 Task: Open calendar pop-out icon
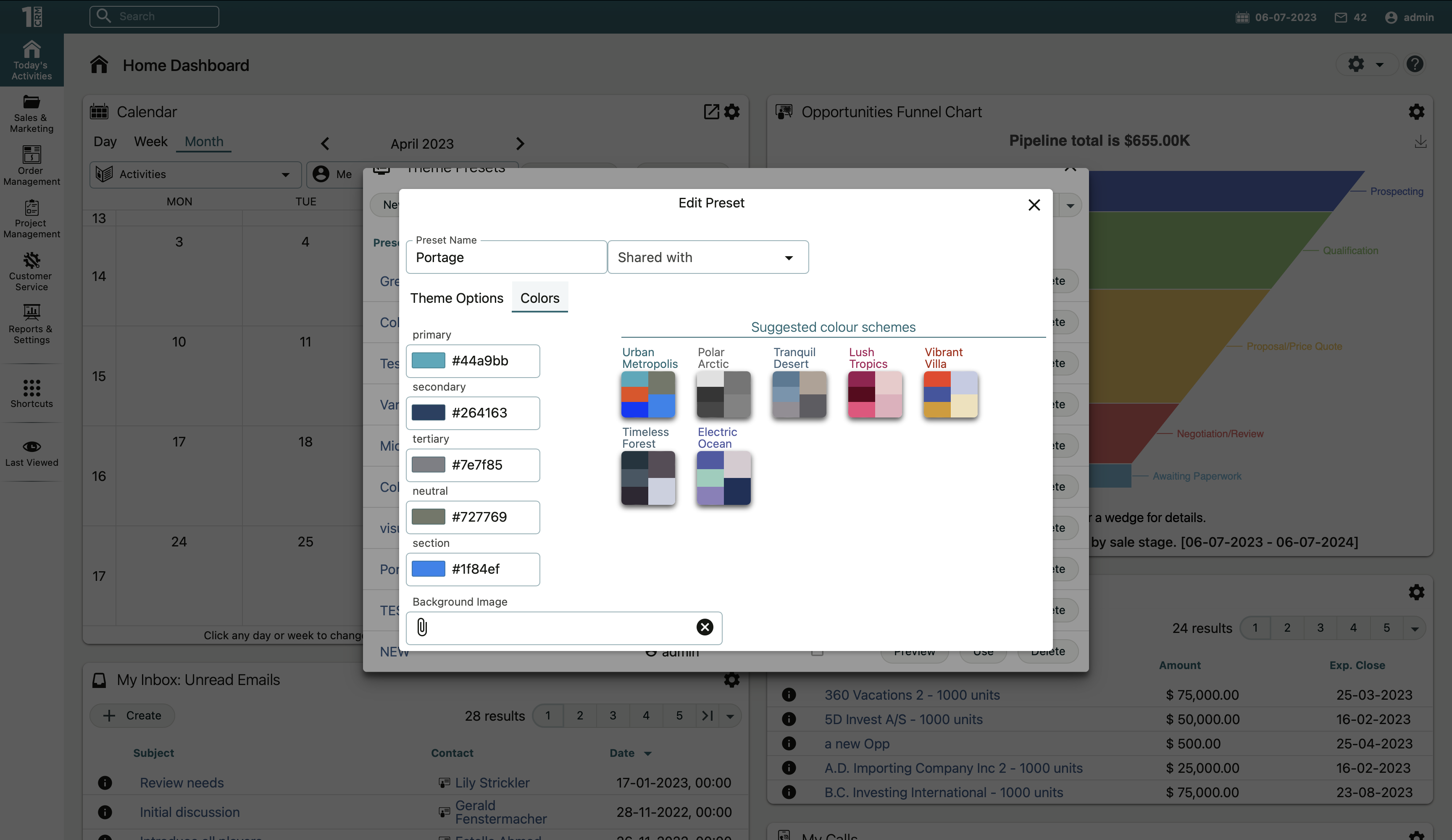(x=711, y=112)
